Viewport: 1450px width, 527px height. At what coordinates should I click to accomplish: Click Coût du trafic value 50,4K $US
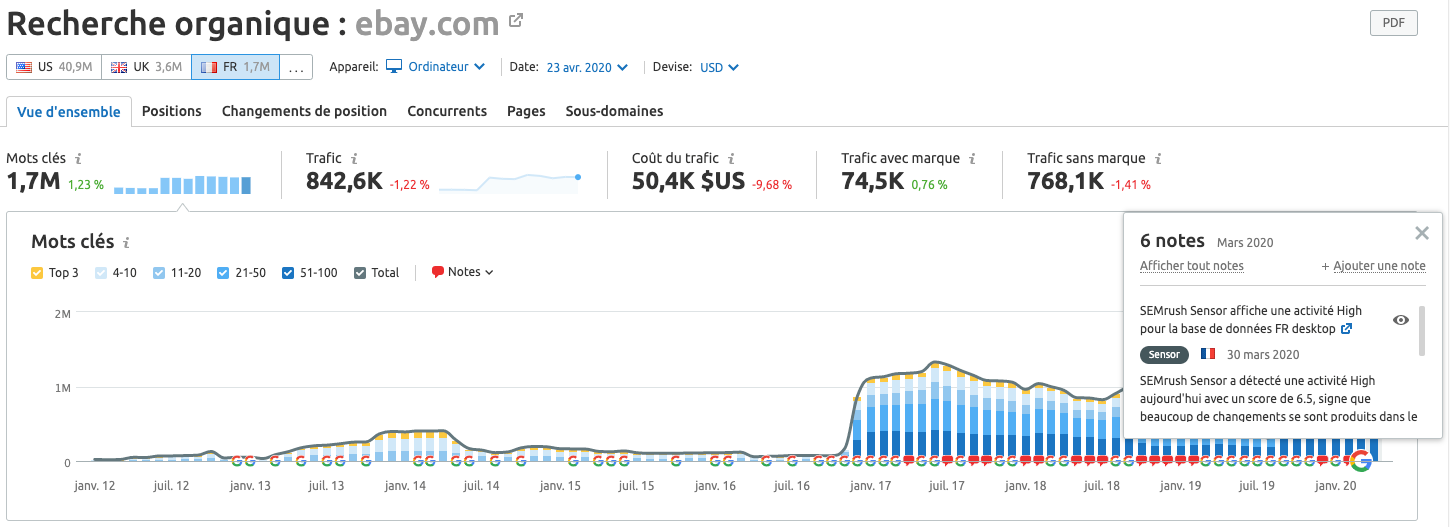688,181
